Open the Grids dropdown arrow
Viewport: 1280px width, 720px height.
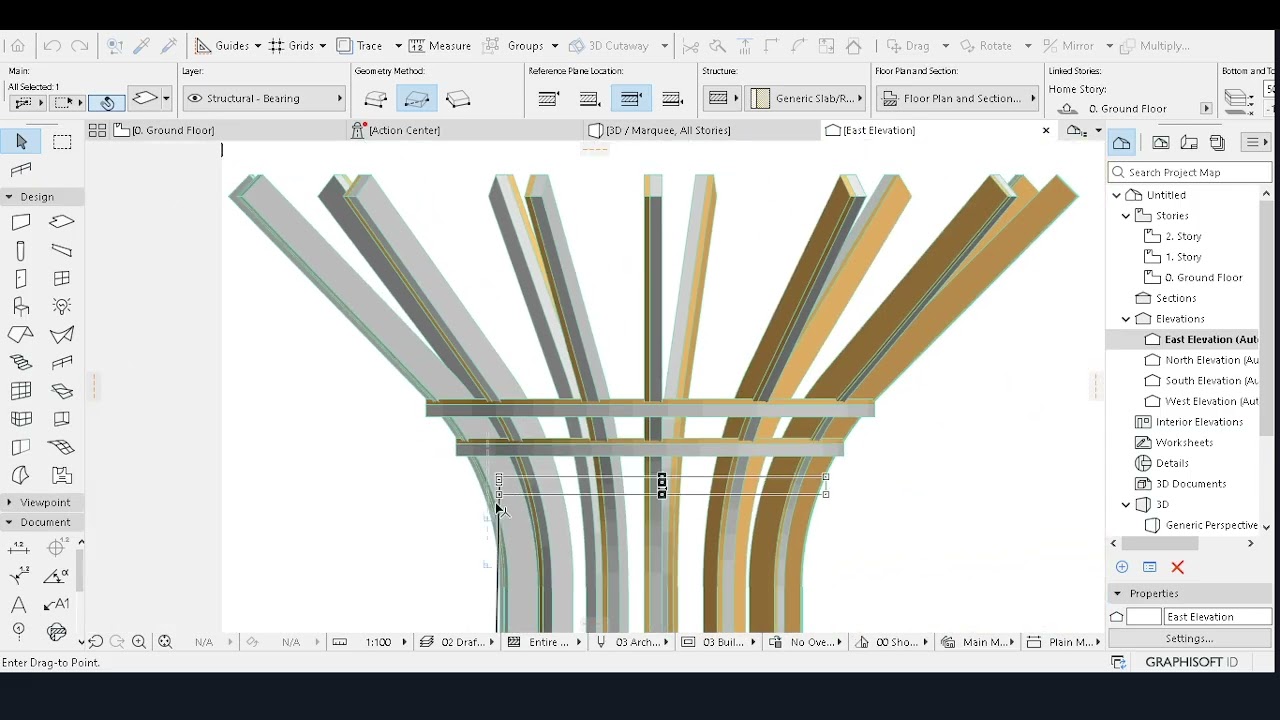pos(322,46)
